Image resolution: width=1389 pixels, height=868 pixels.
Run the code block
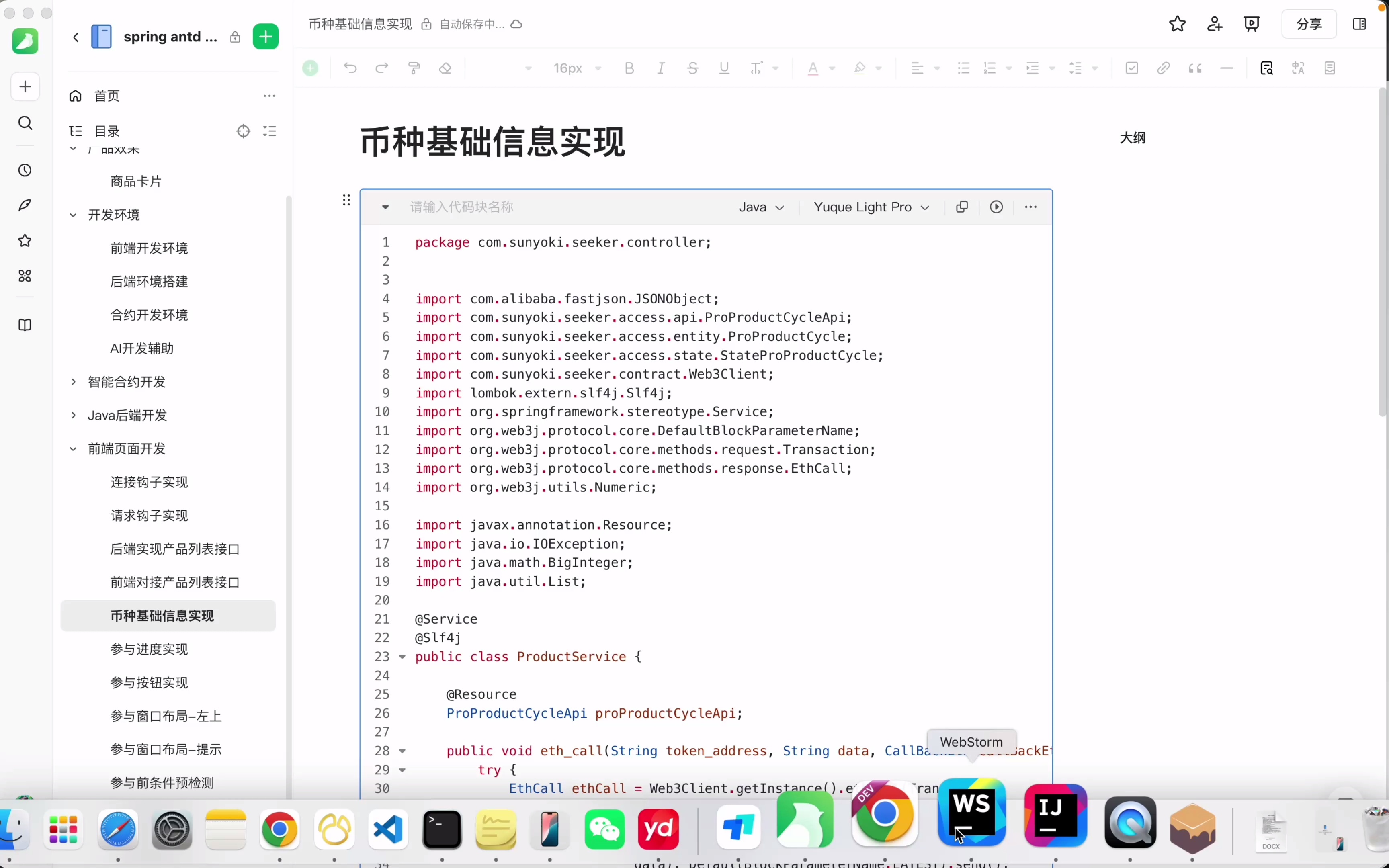[x=997, y=207]
